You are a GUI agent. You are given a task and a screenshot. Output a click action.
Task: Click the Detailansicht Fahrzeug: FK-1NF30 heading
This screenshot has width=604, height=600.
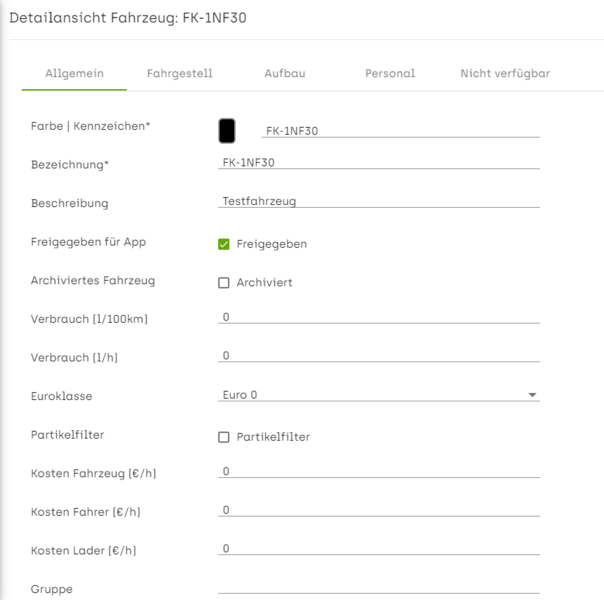tap(128, 18)
